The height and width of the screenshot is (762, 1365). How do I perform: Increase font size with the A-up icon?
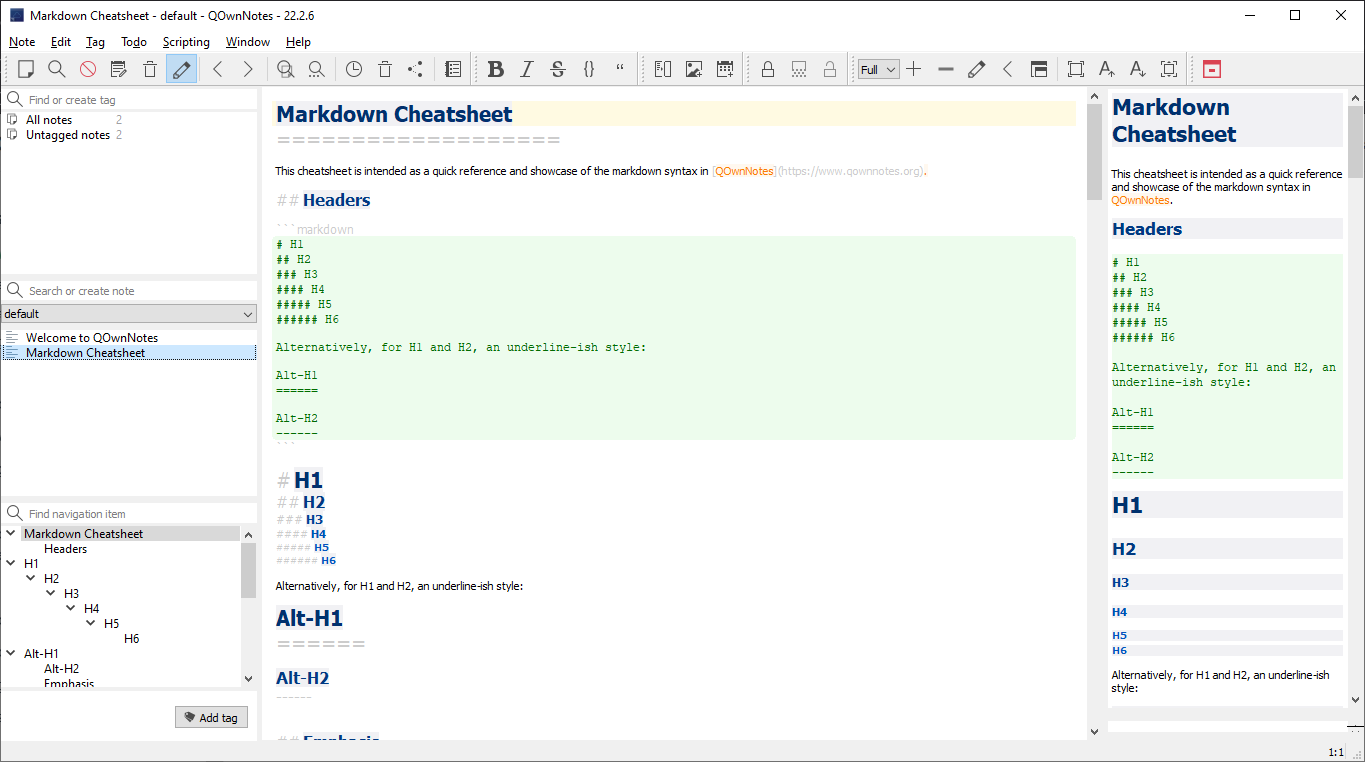click(x=1107, y=69)
